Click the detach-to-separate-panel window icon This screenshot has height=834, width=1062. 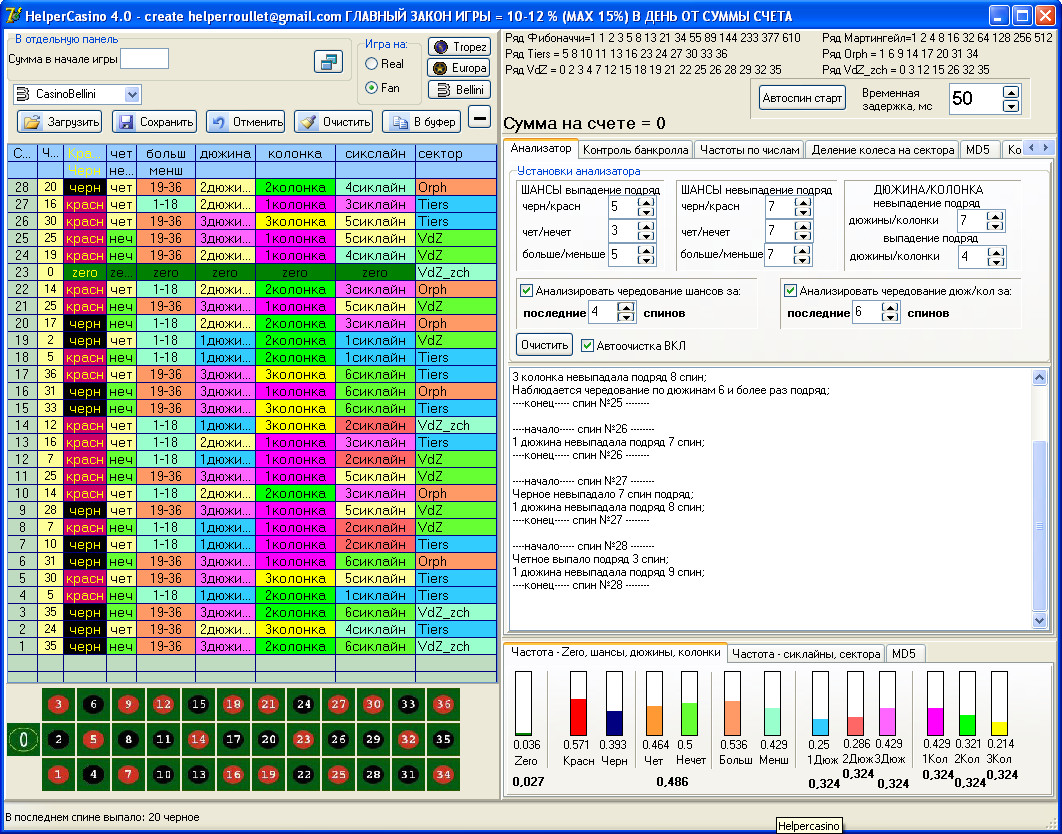(328, 62)
